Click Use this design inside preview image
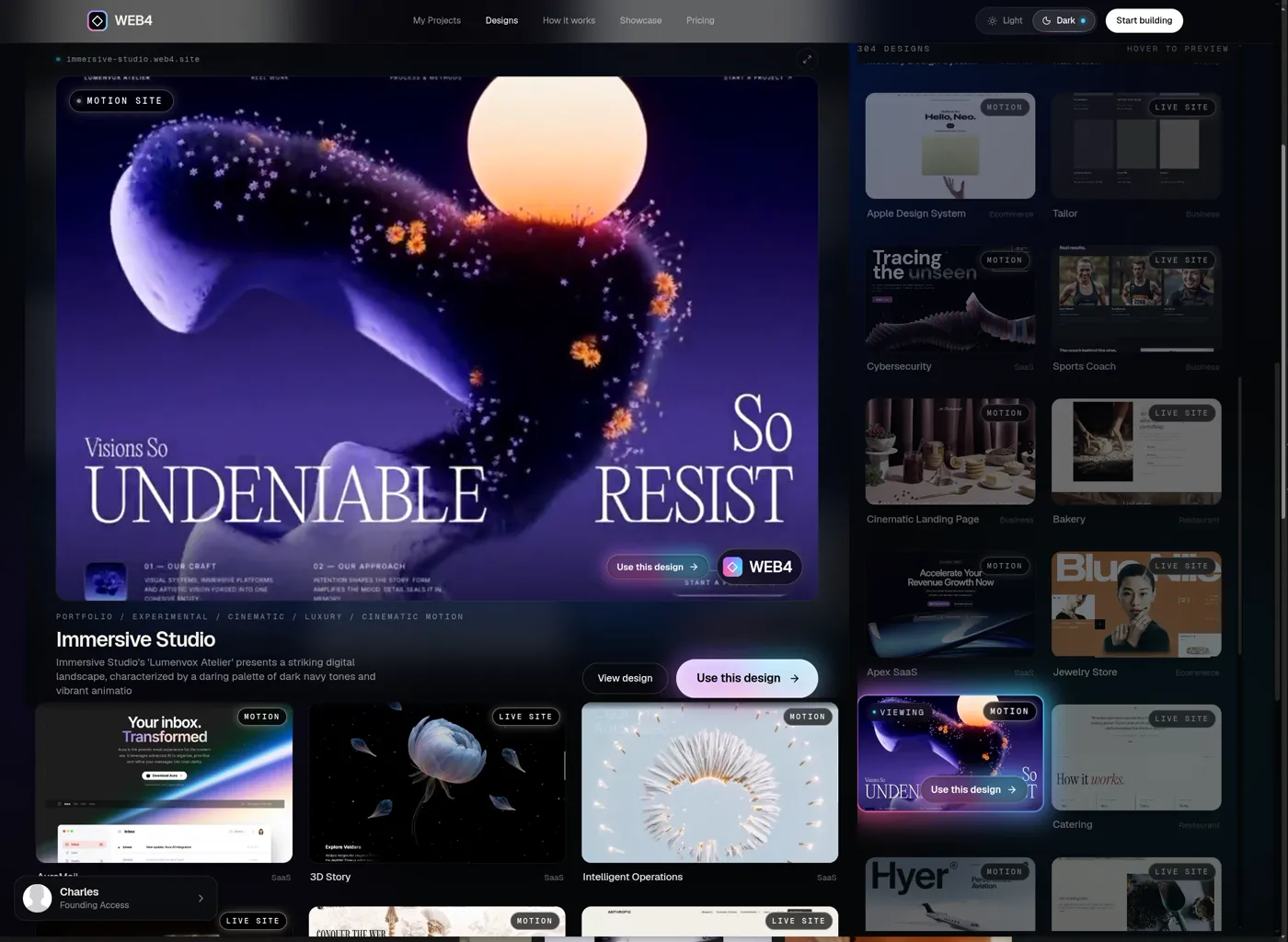The image size is (1288, 942). point(657,567)
